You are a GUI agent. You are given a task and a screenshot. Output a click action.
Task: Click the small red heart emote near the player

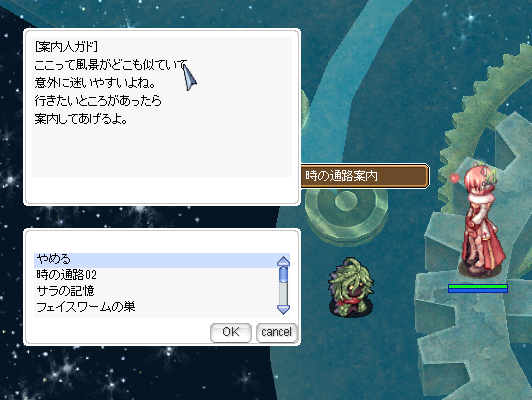coord(454,178)
